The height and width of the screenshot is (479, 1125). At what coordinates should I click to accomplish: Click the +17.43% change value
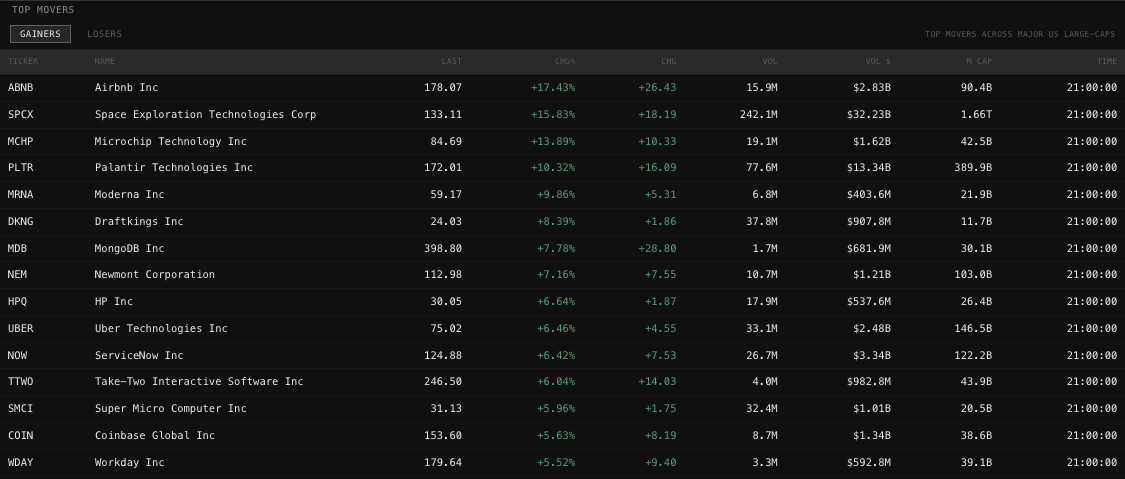point(553,87)
